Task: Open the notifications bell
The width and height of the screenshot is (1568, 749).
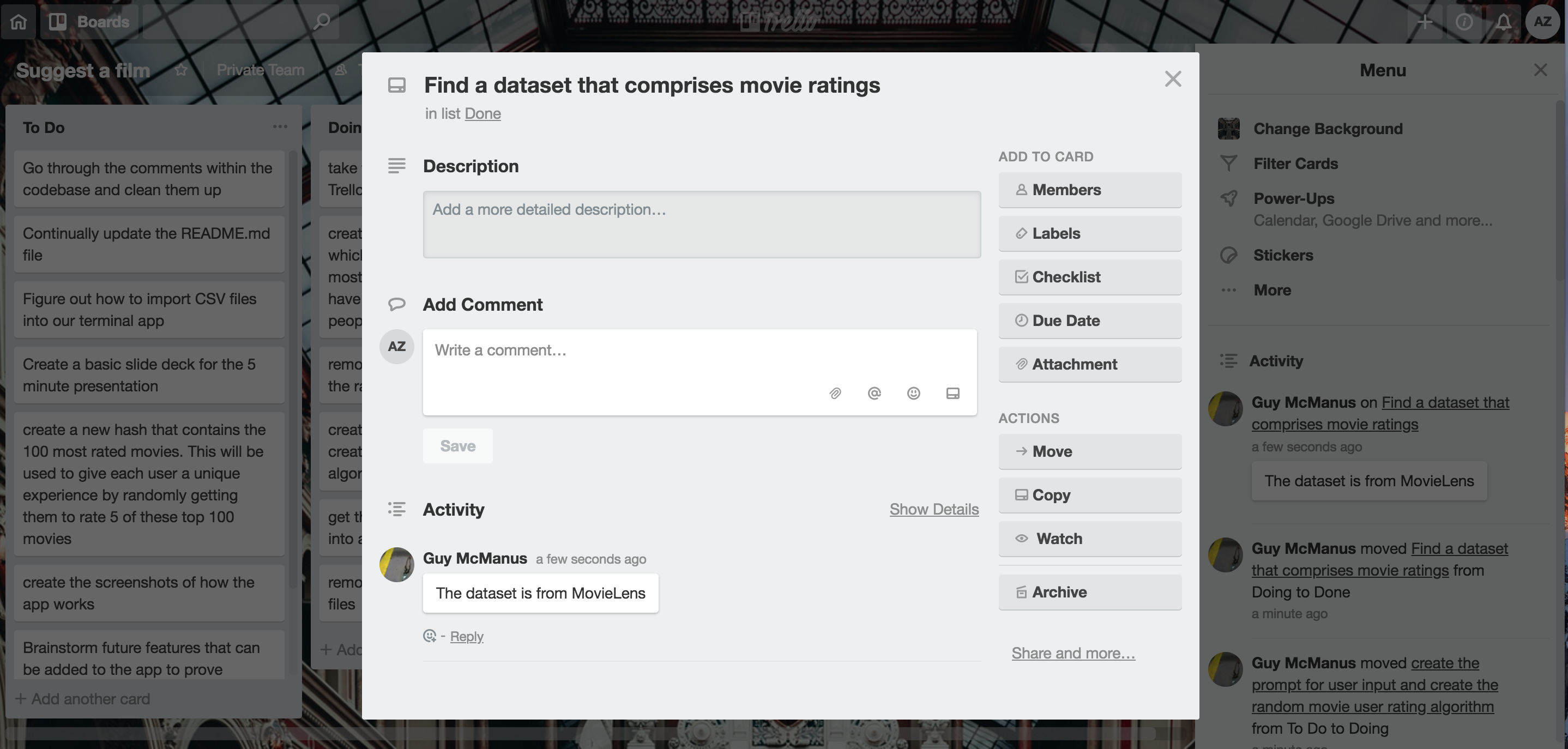Action: [1503, 22]
